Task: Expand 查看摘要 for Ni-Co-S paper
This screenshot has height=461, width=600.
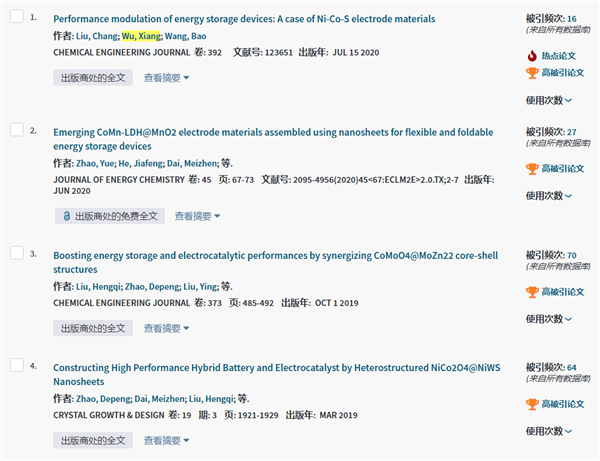Action: [x=166, y=77]
